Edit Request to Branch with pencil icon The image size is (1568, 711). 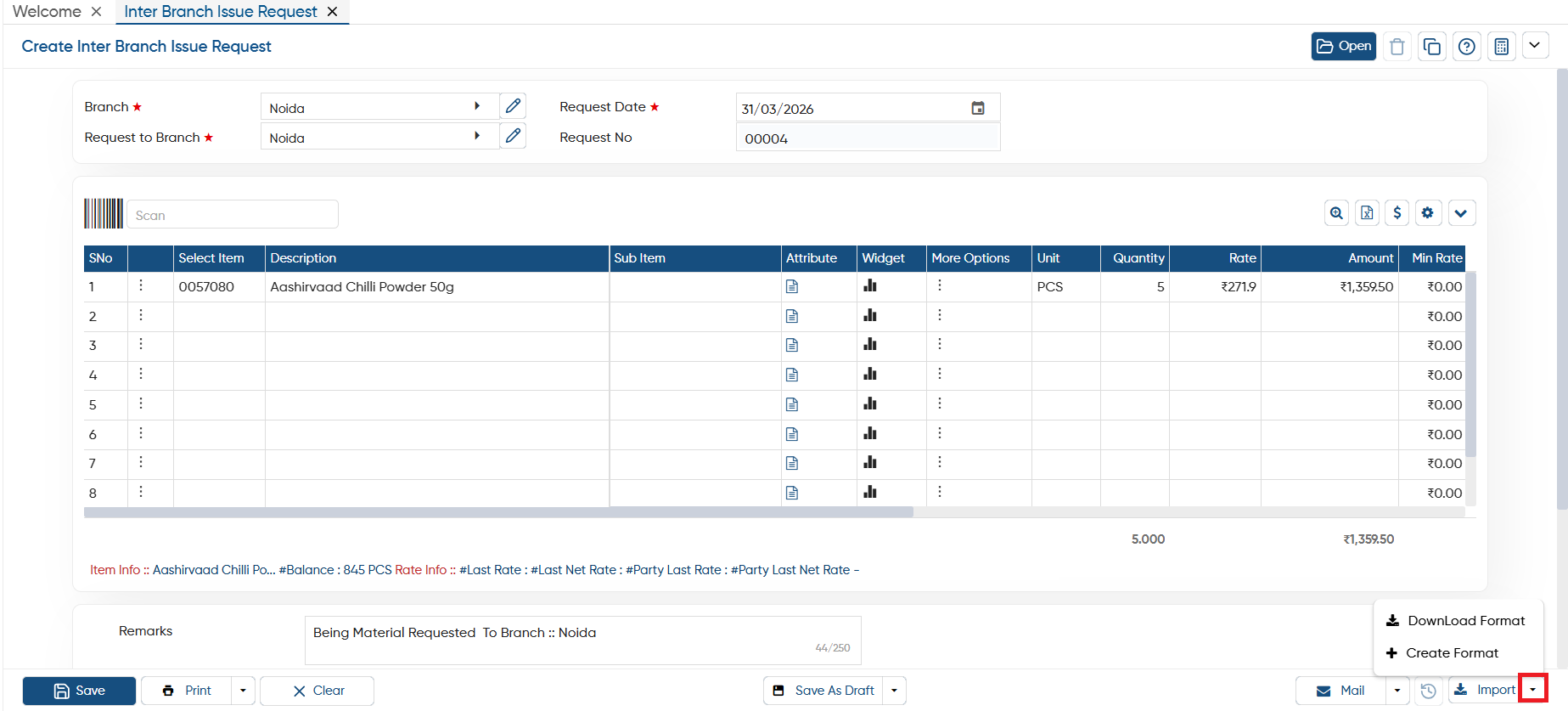(513, 136)
